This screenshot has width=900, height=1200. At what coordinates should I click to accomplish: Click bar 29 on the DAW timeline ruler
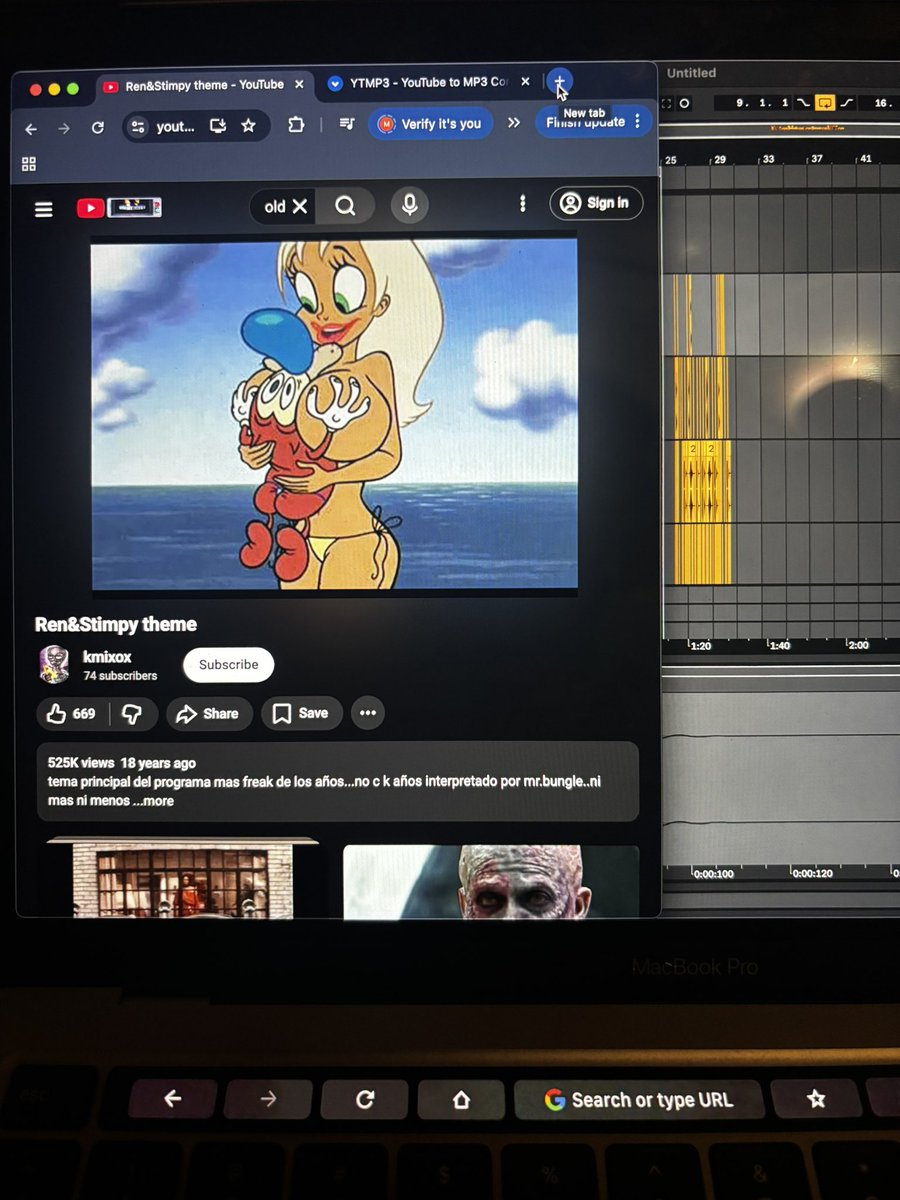(720, 160)
